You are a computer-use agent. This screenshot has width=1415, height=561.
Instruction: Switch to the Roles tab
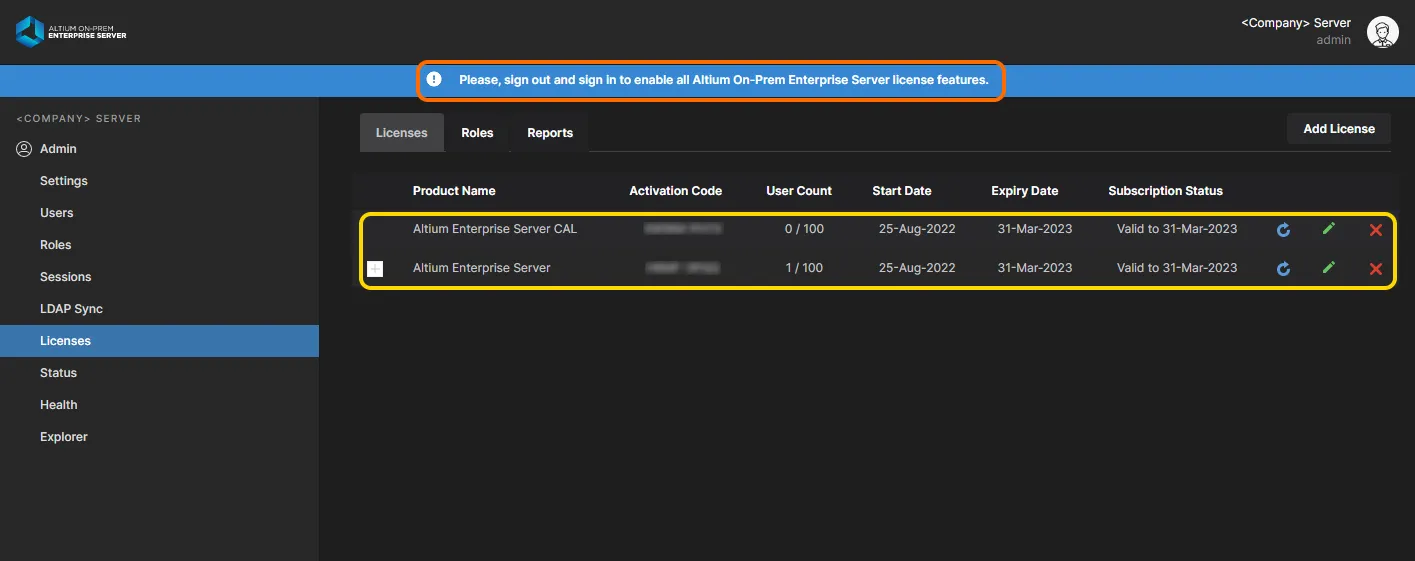click(477, 133)
